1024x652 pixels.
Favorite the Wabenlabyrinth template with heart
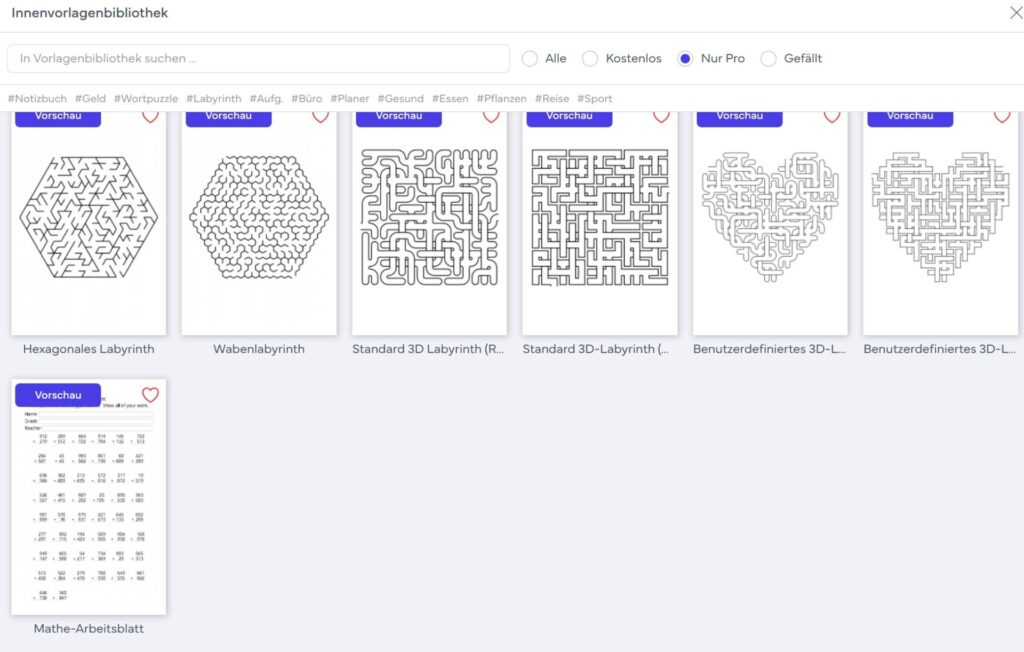(321, 117)
